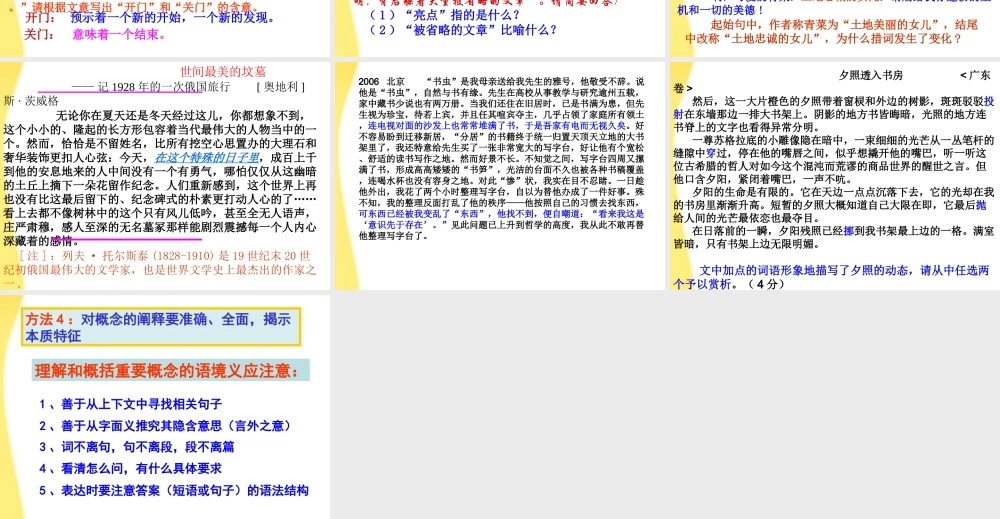Open the slide explaining 开门 and 关门

click(165, 28)
